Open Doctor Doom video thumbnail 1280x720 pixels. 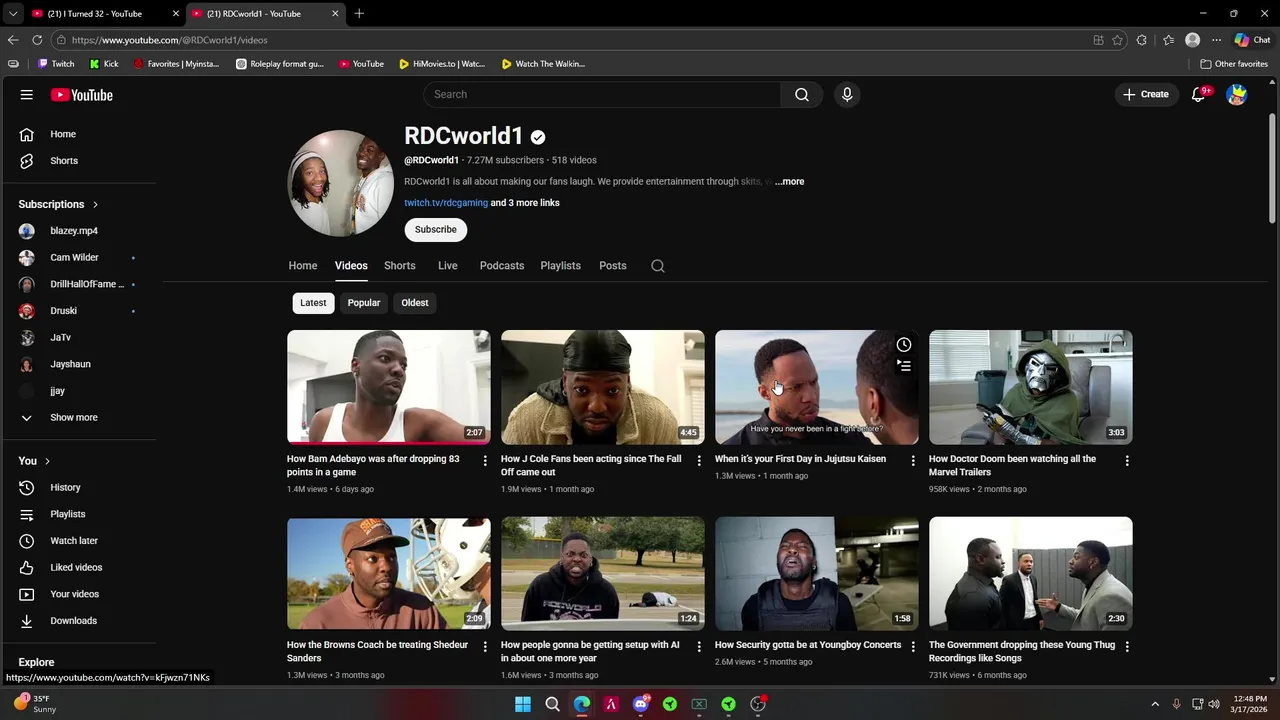[x=1031, y=387]
